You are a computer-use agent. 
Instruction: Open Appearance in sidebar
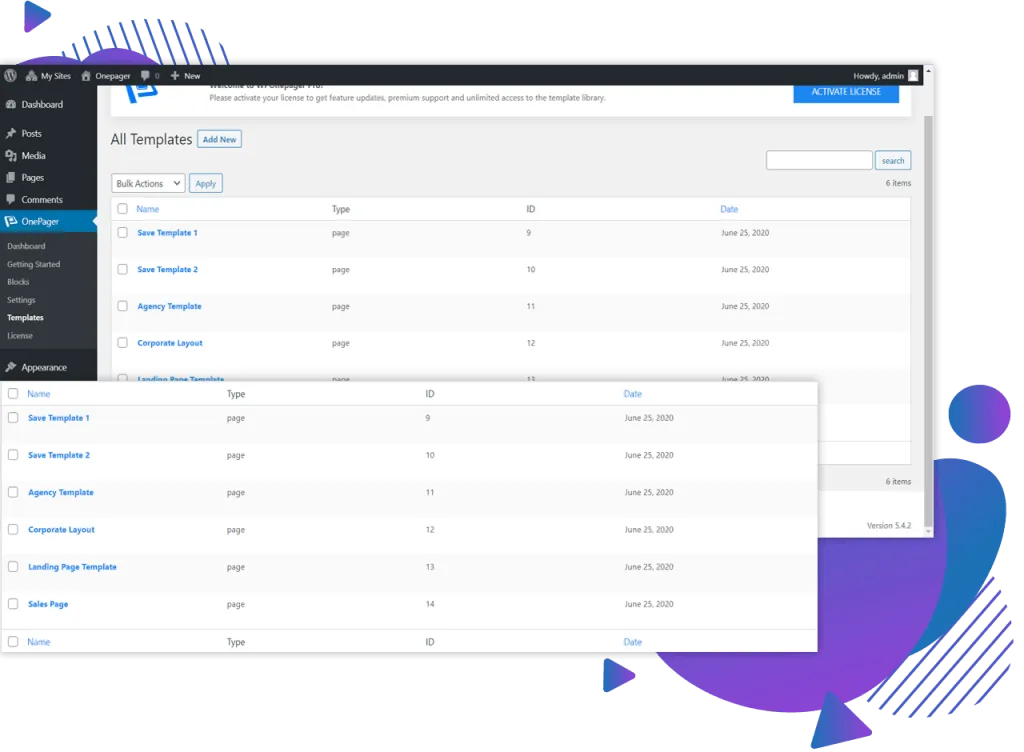tap(44, 368)
